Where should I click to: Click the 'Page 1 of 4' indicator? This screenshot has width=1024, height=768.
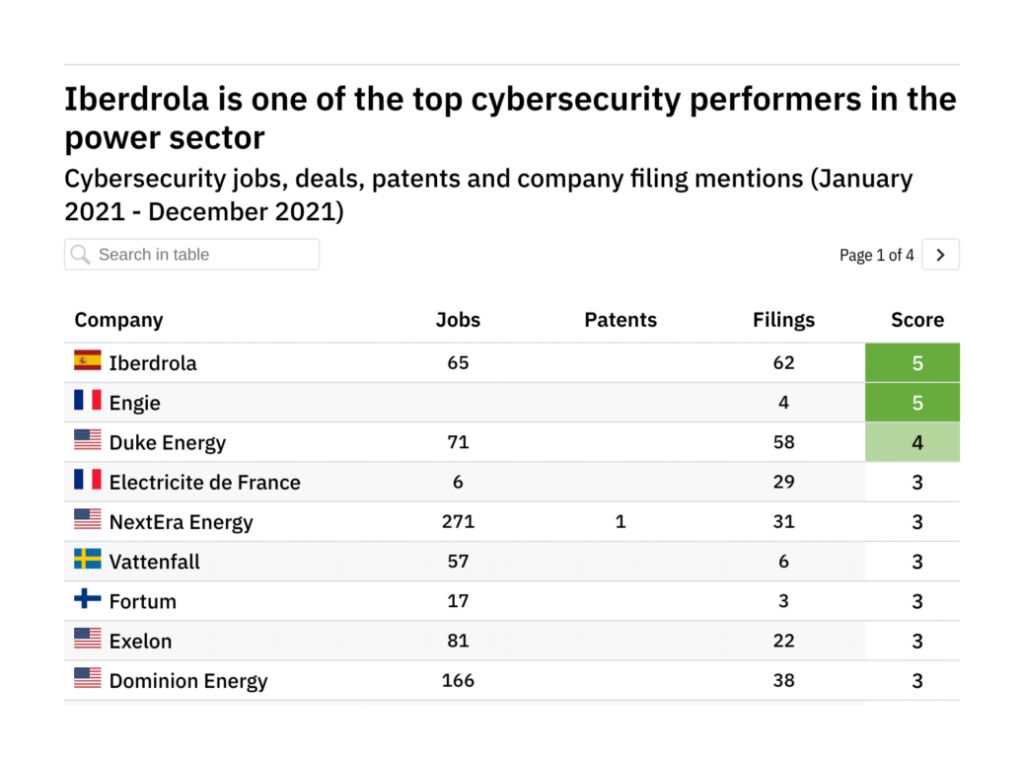coord(876,256)
